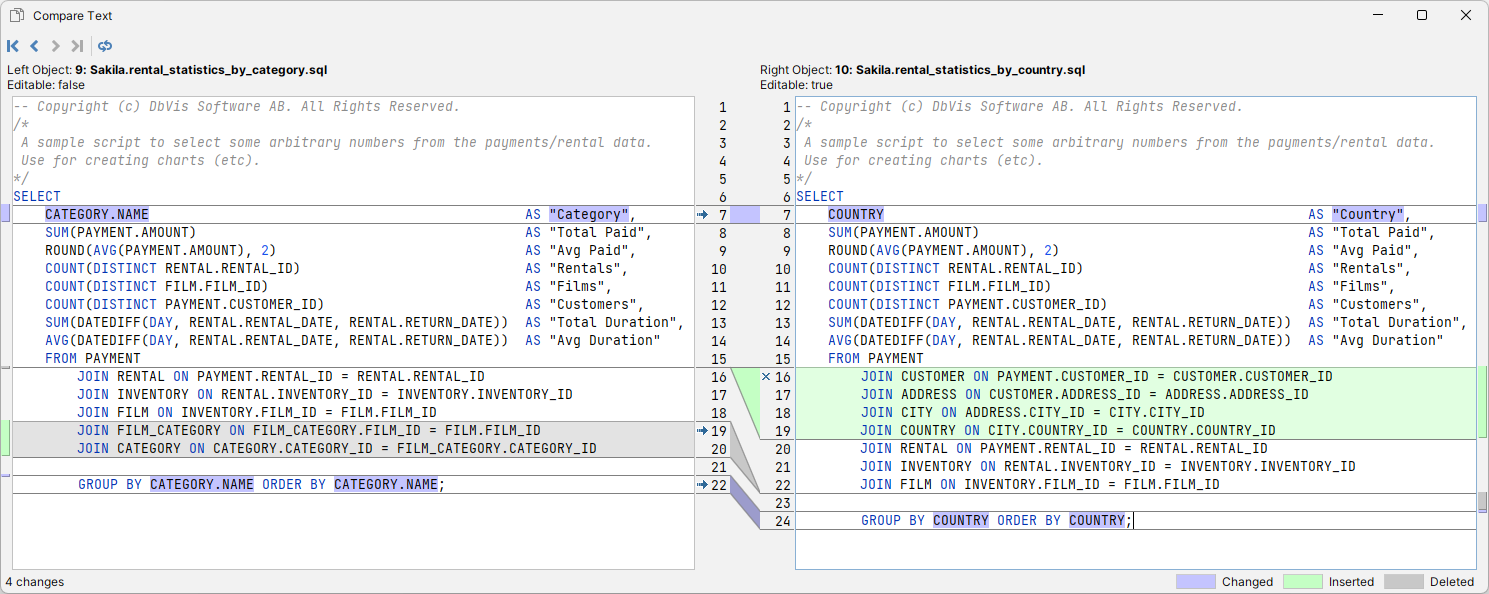1489x594 pixels.
Task: Click the Changed color legend swatch
Action: [x=1195, y=581]
